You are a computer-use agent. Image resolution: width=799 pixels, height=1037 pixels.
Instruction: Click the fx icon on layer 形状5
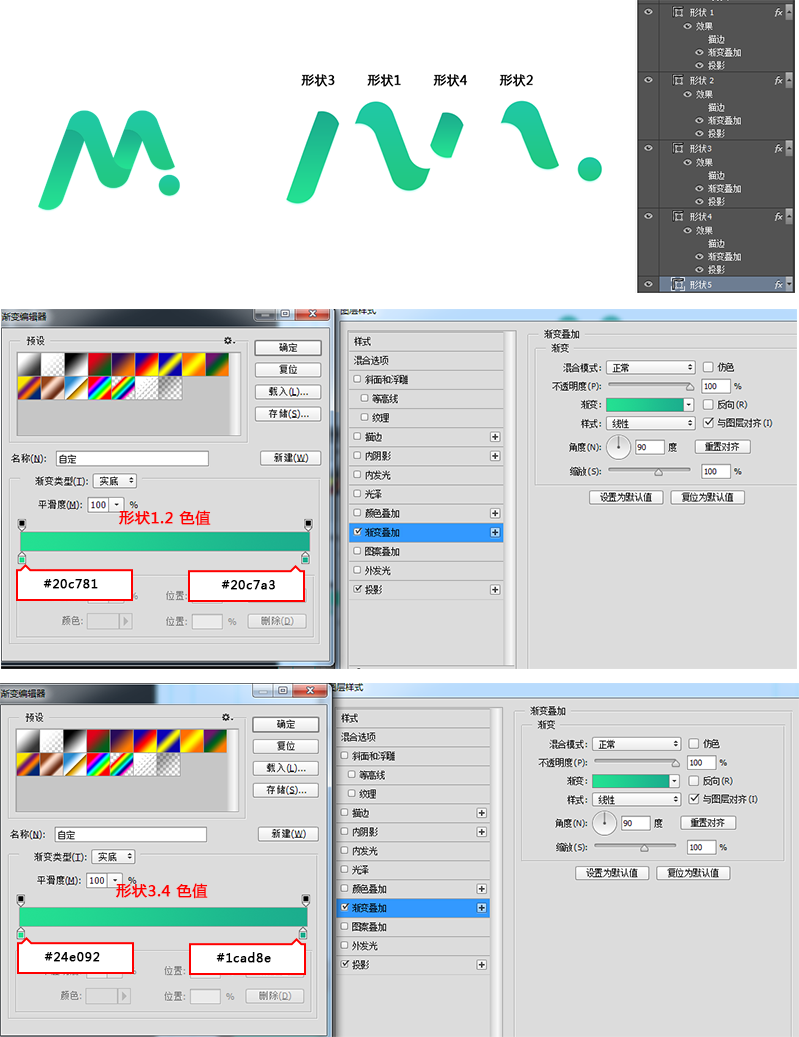(778, 284)
